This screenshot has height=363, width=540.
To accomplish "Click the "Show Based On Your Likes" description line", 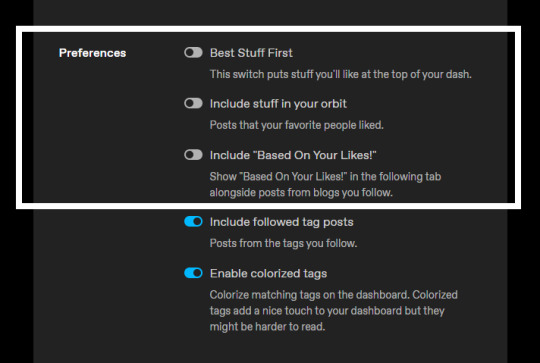I will 325,176.
